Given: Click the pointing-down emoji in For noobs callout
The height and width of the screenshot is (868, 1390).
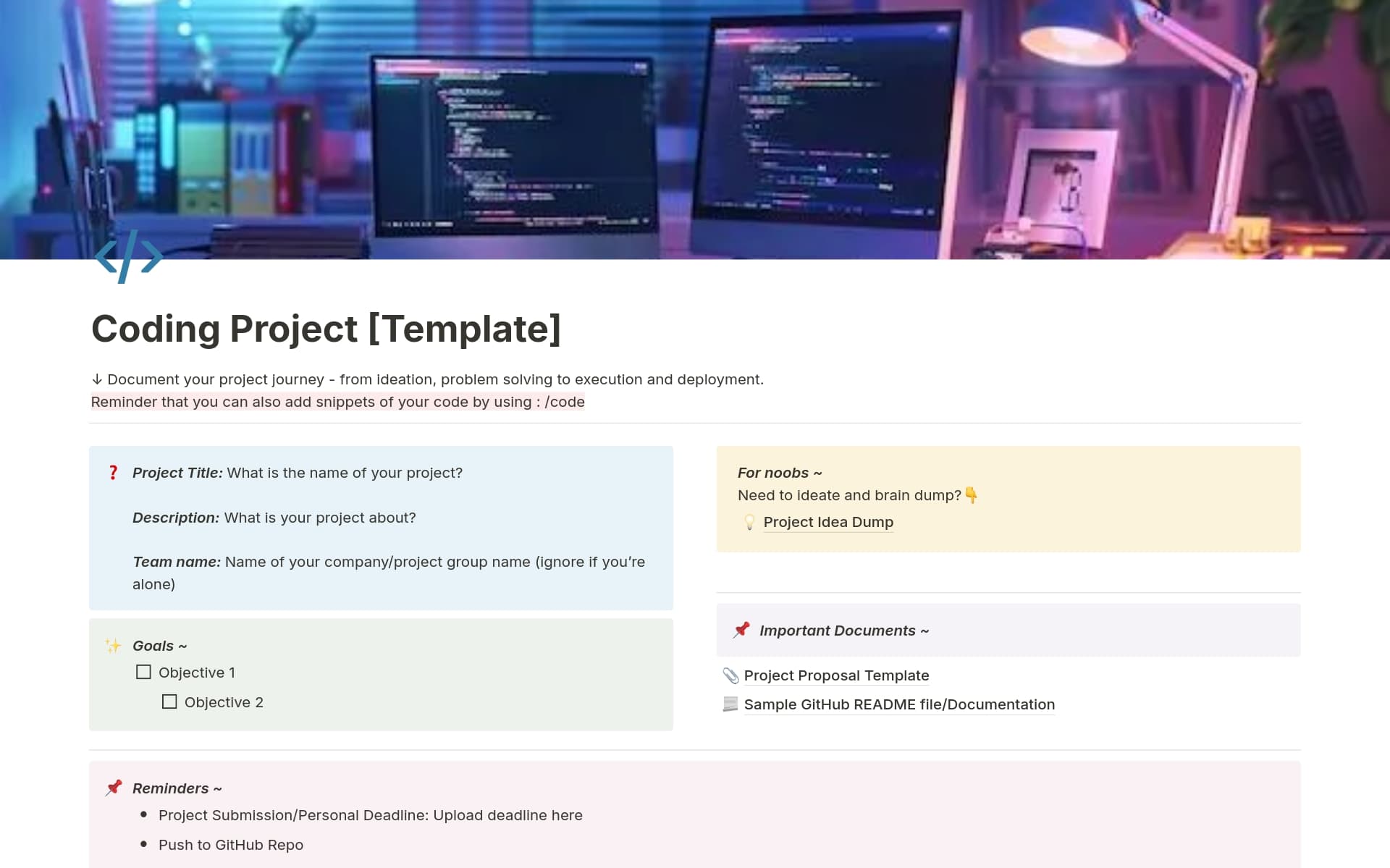Looking at the screenshot, I should tap(971, 495).
